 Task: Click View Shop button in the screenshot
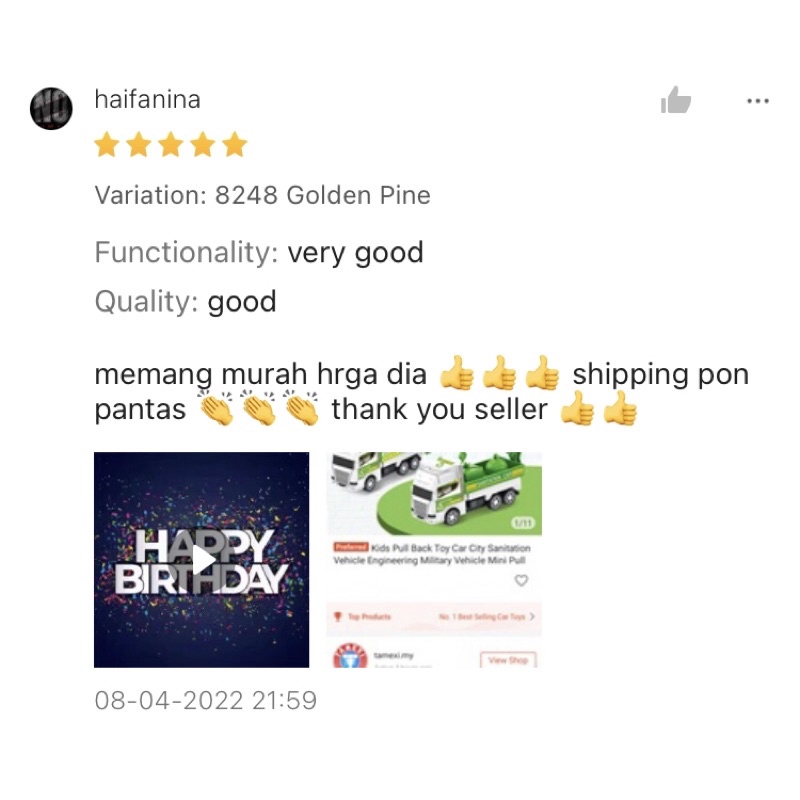(x=508, y=660)
